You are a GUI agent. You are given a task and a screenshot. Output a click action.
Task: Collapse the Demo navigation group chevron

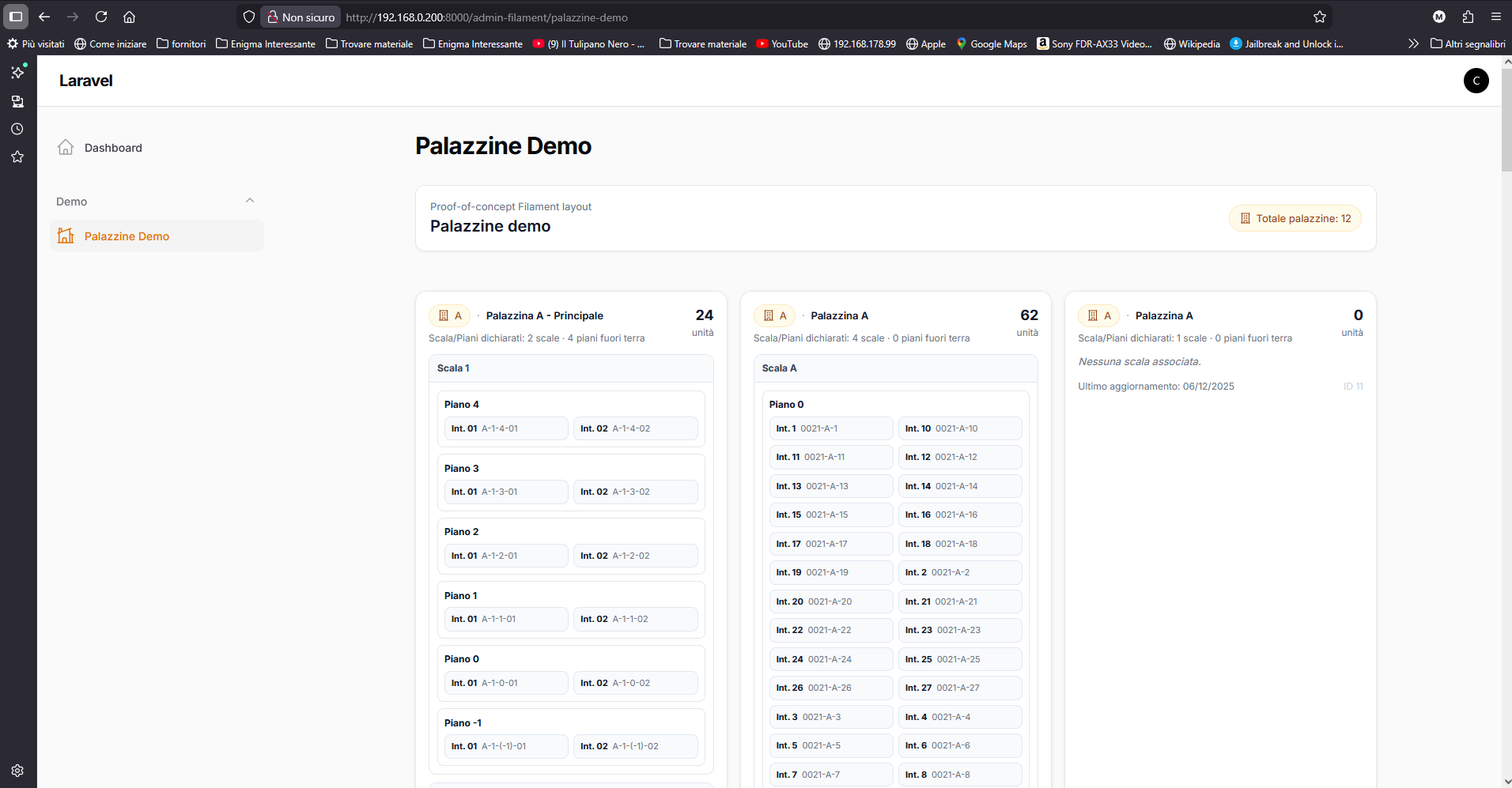coord(250,201)
